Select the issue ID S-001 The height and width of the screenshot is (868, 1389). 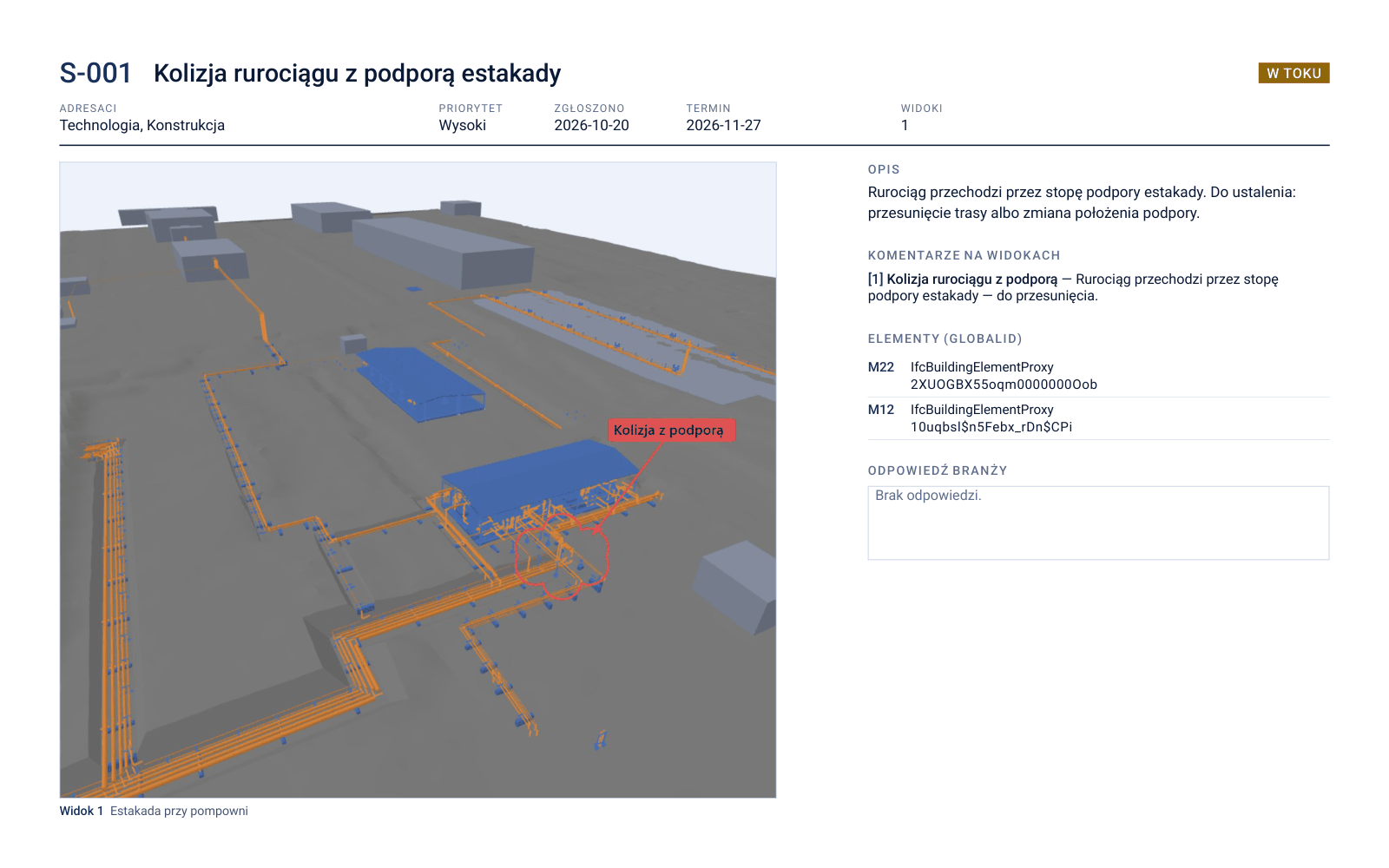pyautogui.click(x=95, y=74)
